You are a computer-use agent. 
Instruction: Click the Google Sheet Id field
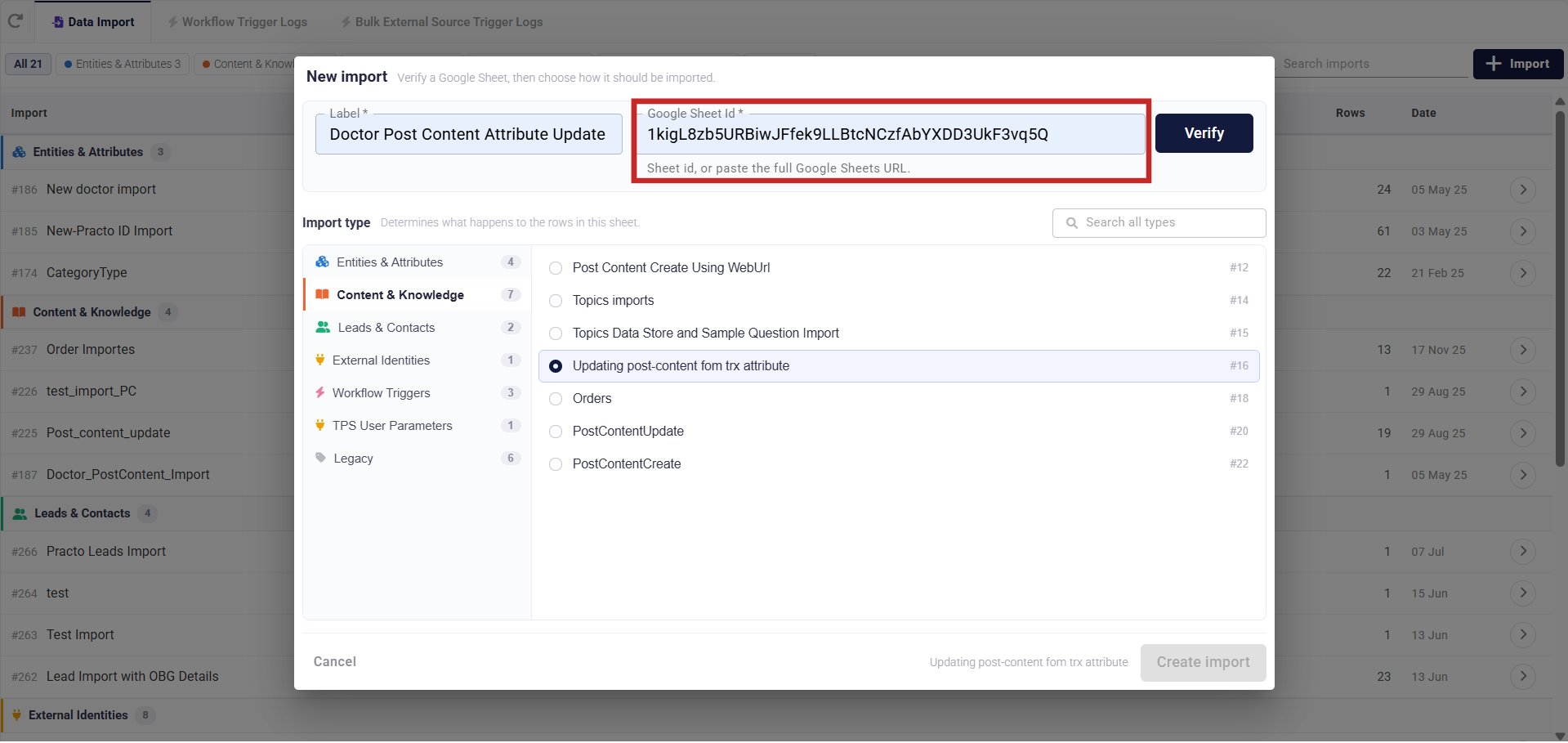click(891, 134)
